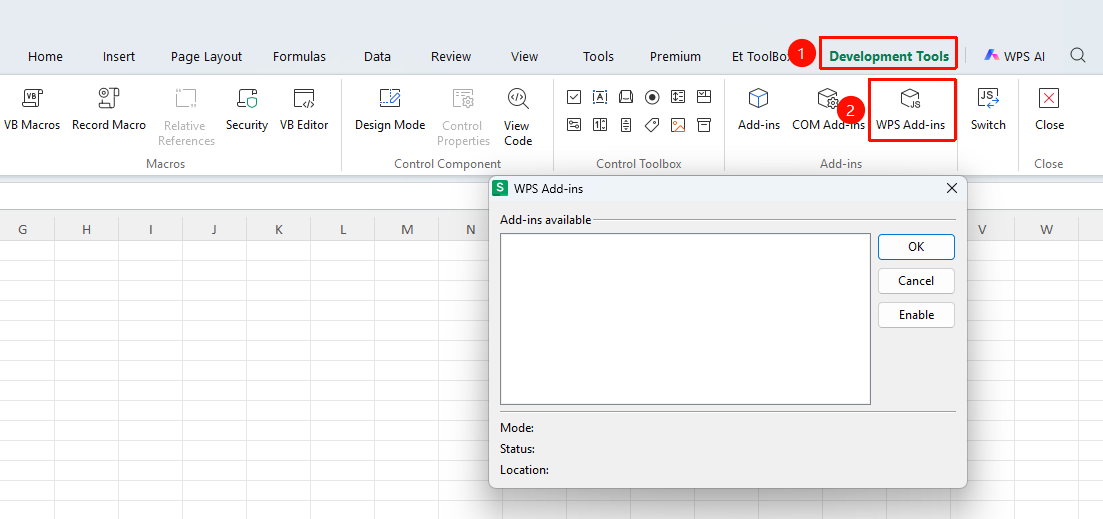The image size is (1103, 519).
Task: Insert a Spin Button control
Action: tap(600, 125)
